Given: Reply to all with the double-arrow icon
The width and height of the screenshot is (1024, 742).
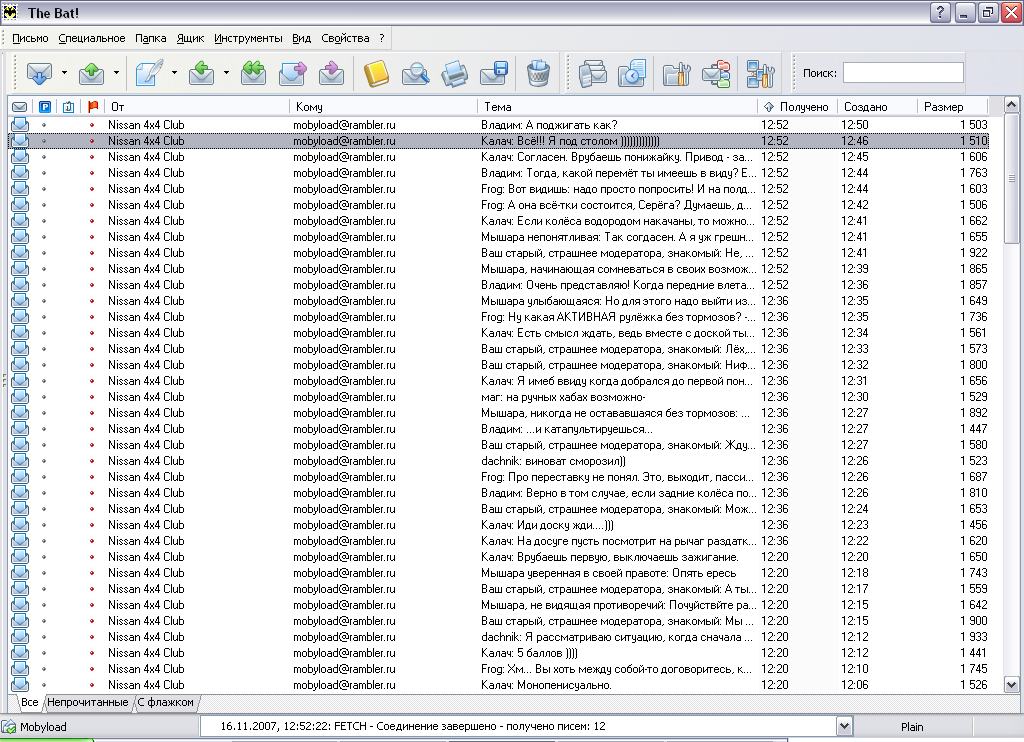Looking at the screenshot, I should tap(253, 73).
